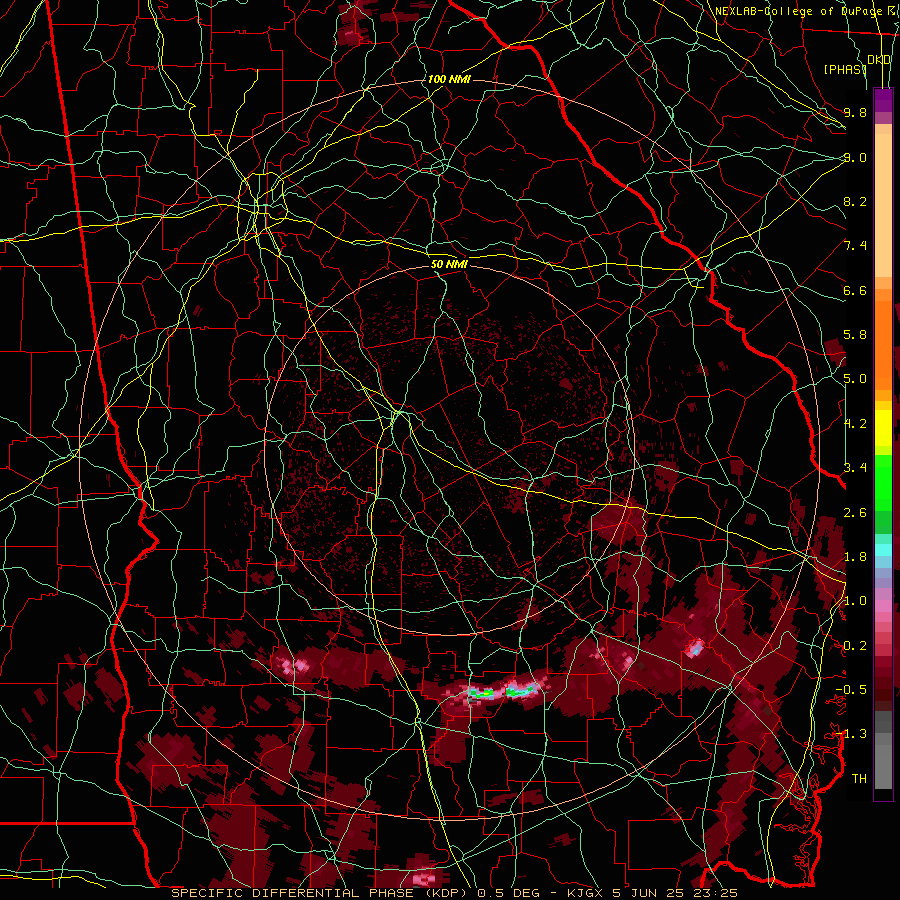Click the 100 NMI range ring label
The width and height of the screenshot is (900, 900).
click(449, 79)
